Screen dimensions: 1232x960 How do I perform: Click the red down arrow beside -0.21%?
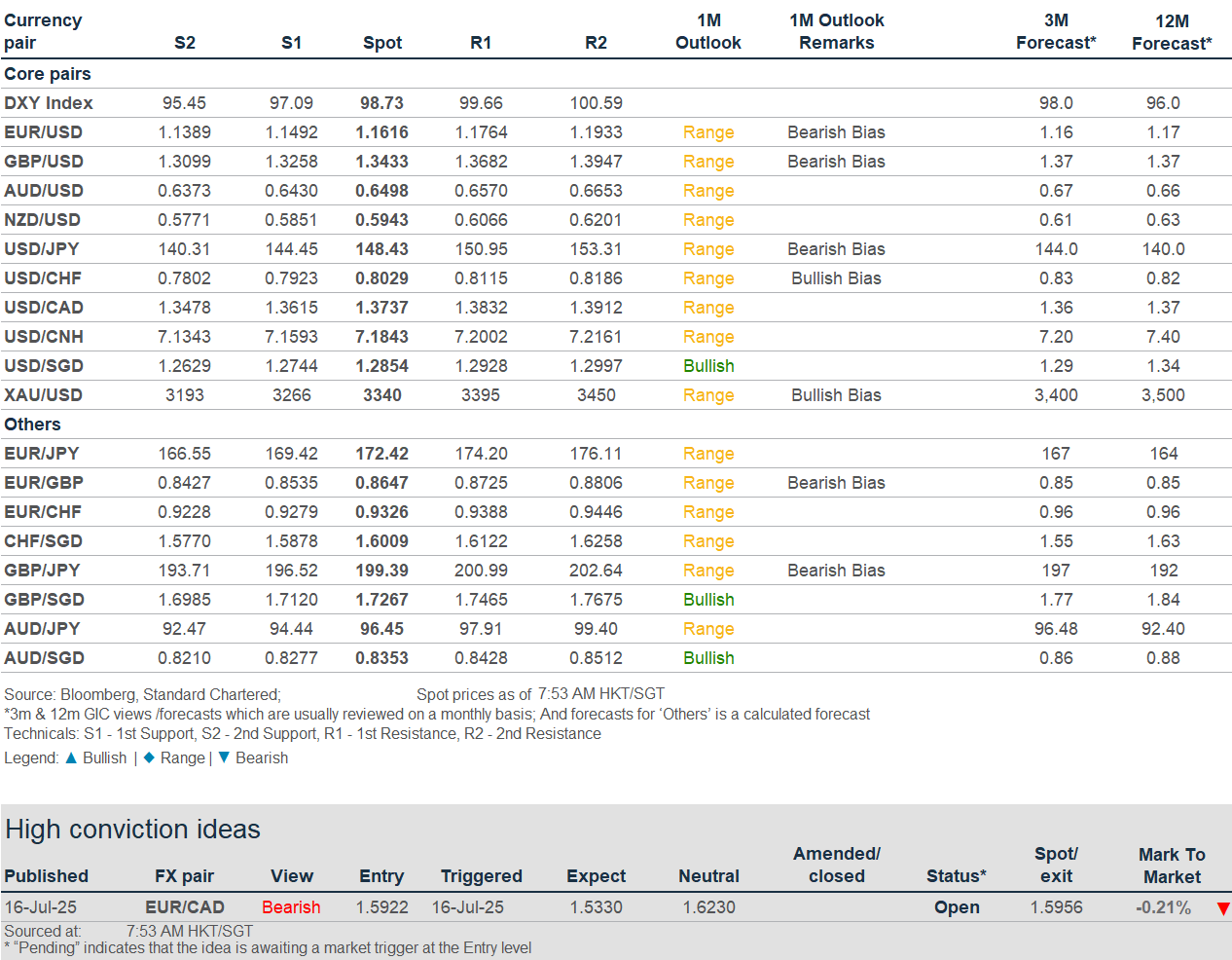tap(1223, 908)
